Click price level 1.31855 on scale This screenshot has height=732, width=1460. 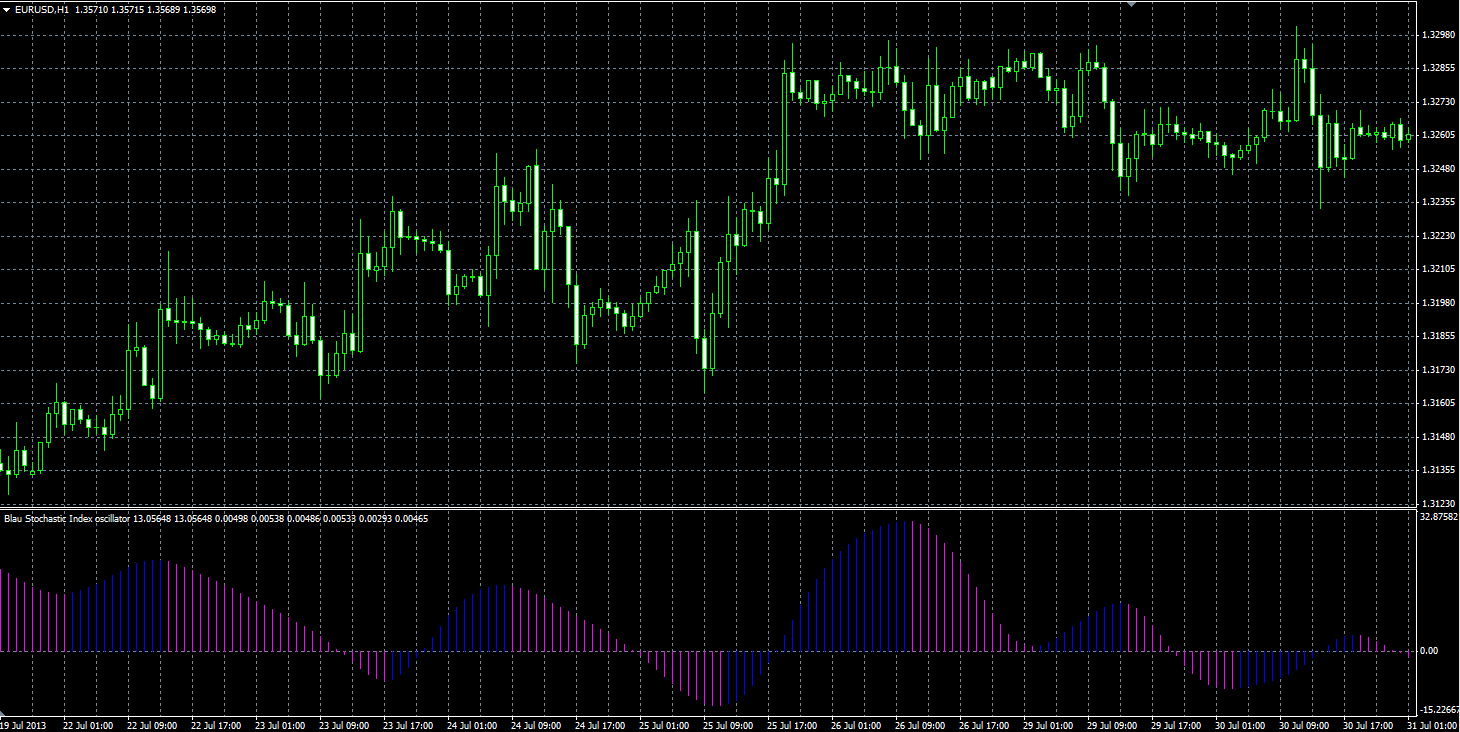click(1437, 336)
